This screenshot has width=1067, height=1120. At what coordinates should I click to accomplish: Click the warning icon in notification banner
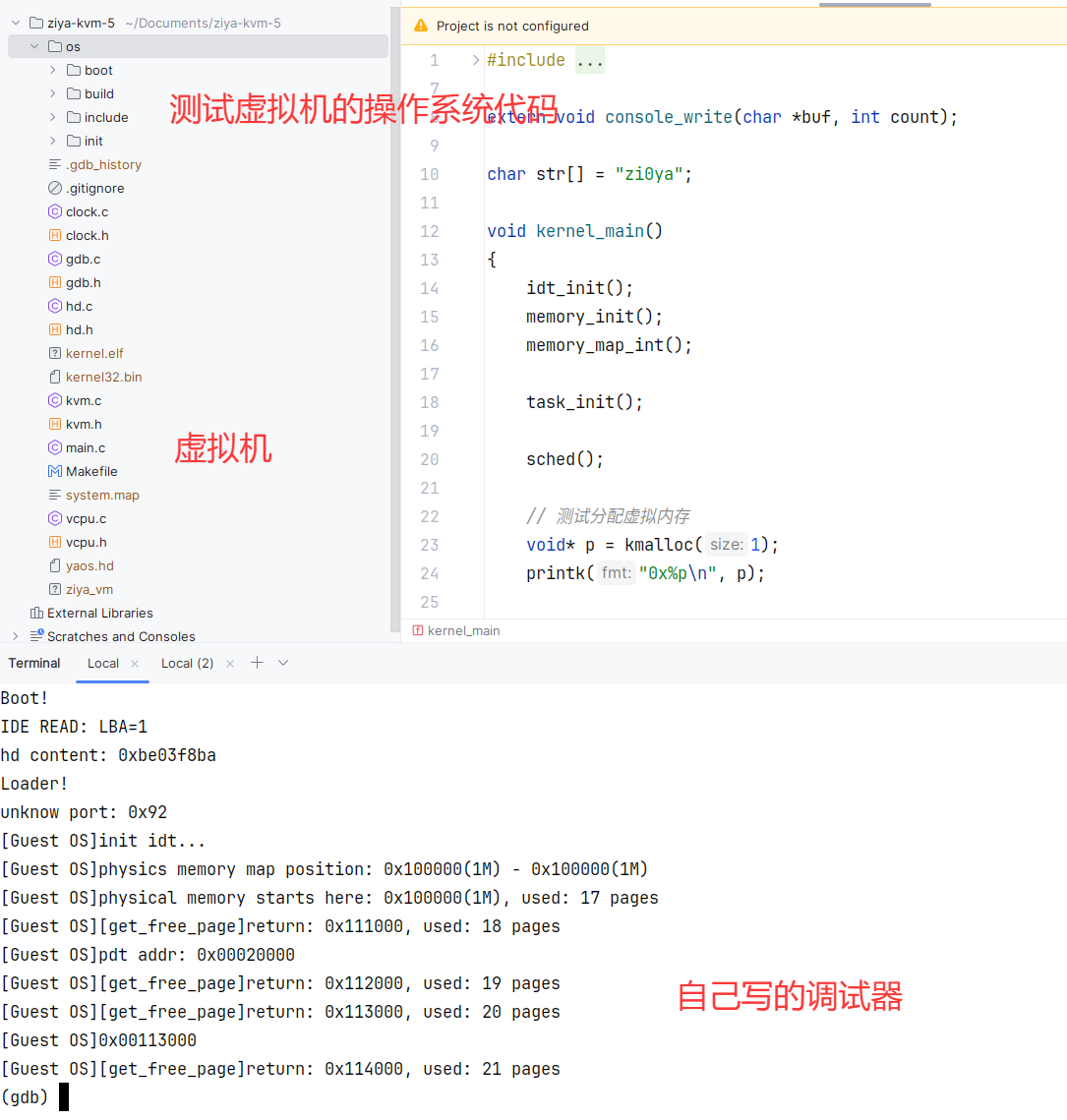point(421,26)
